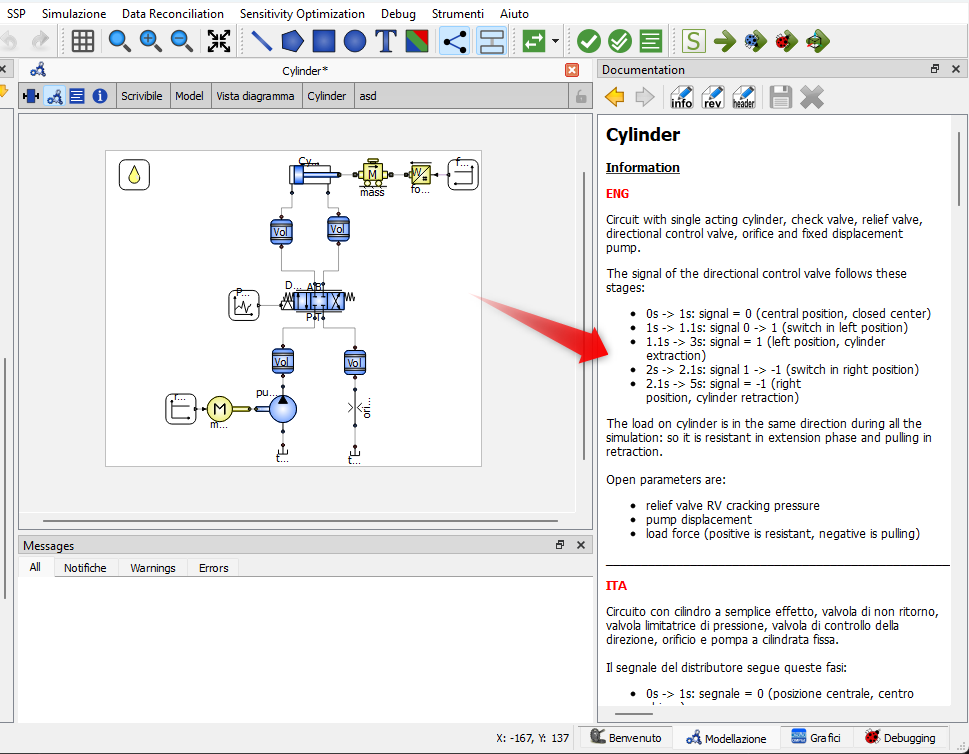This screenshot has width=969, height=754.
Task: Open simulation setup S icon
Action: click(x=693, y=41)
